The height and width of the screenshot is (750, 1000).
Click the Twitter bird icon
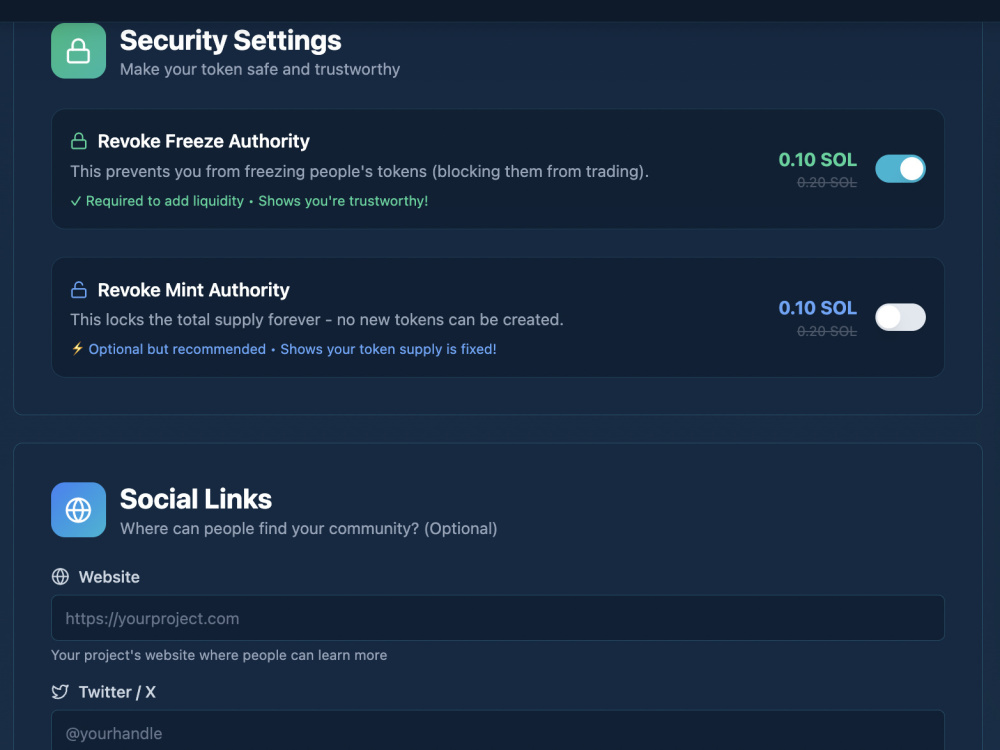(x=60, y=692)
